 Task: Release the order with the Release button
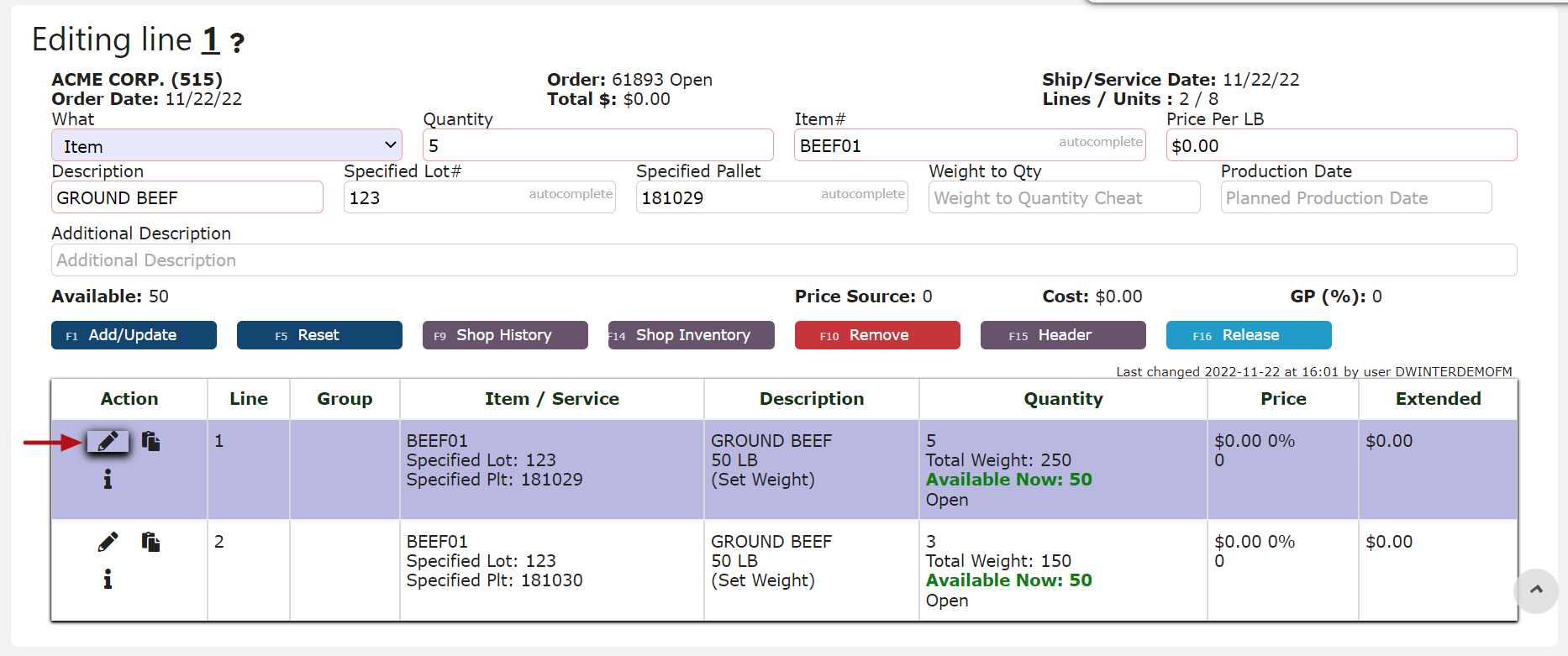(x=1248, y=335)
